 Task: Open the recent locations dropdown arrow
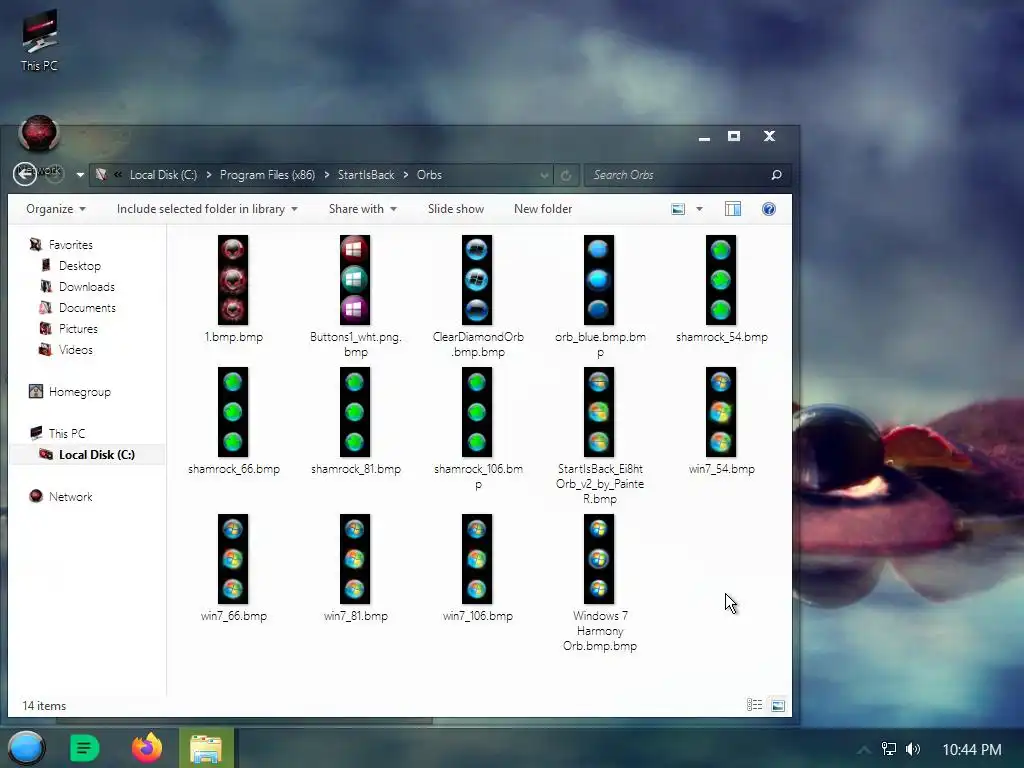[80, 175]
